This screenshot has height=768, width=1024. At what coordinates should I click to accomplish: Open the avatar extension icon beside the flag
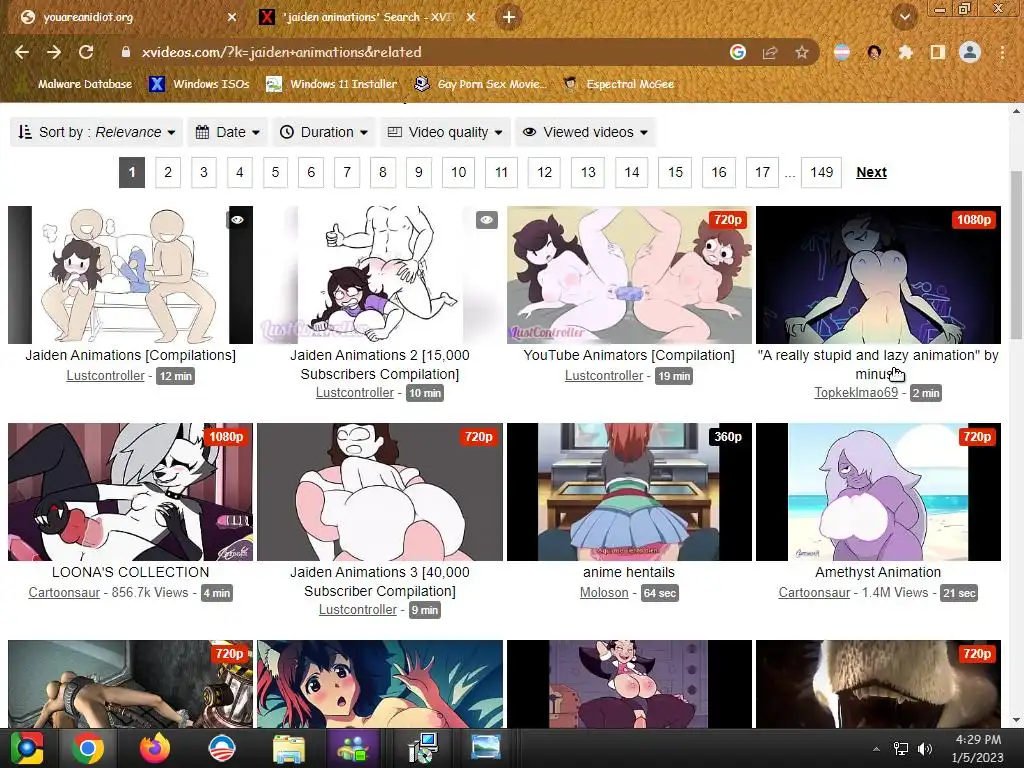pos(874,52)
